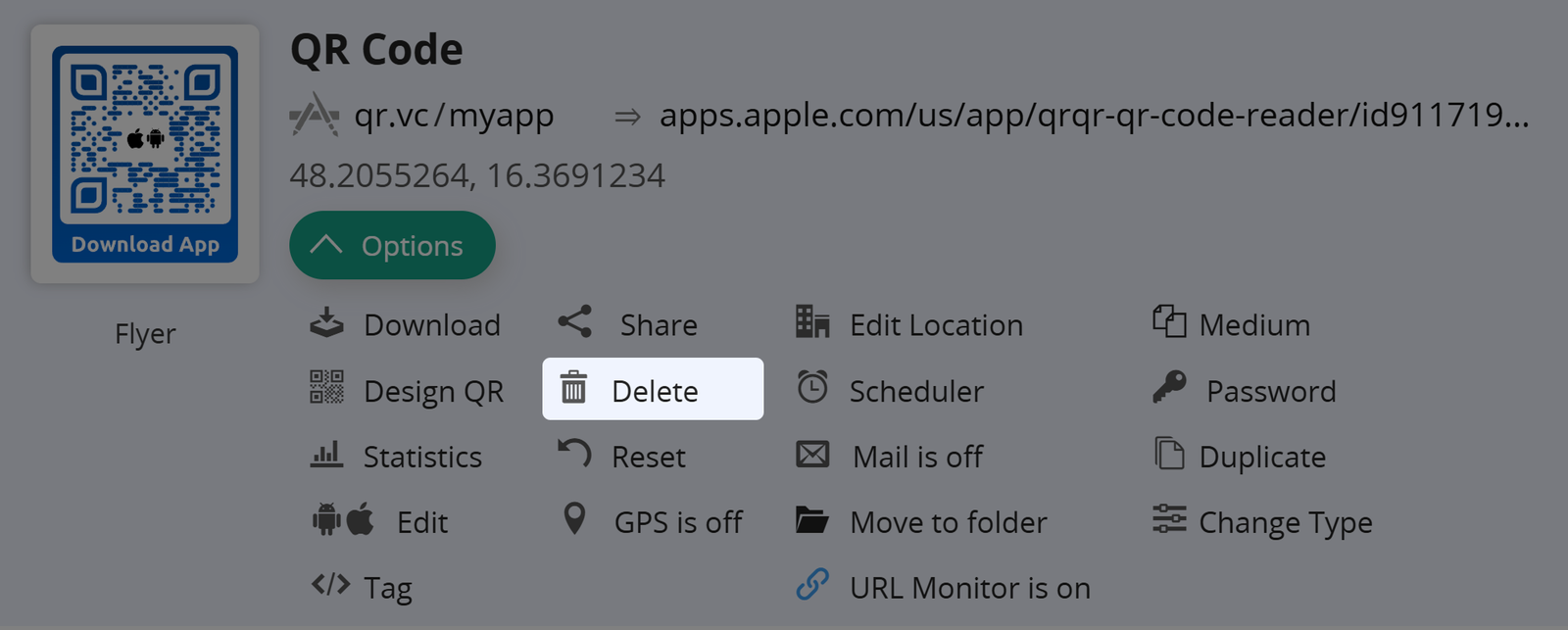Open Statistics using the bar chart icon
1568x630 pixels.
tap(326, 455)
